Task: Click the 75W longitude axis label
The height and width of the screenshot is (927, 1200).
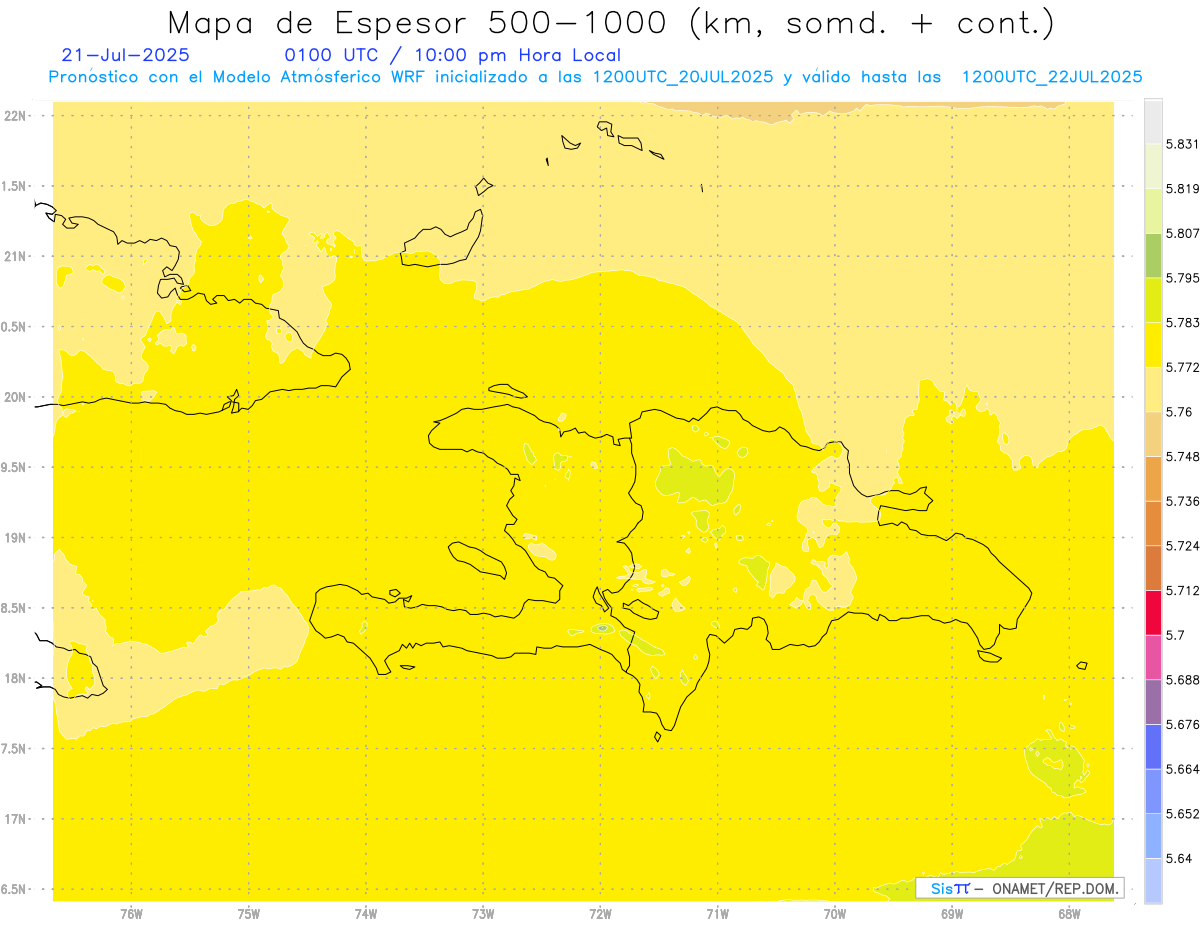Action: point(249,914)
